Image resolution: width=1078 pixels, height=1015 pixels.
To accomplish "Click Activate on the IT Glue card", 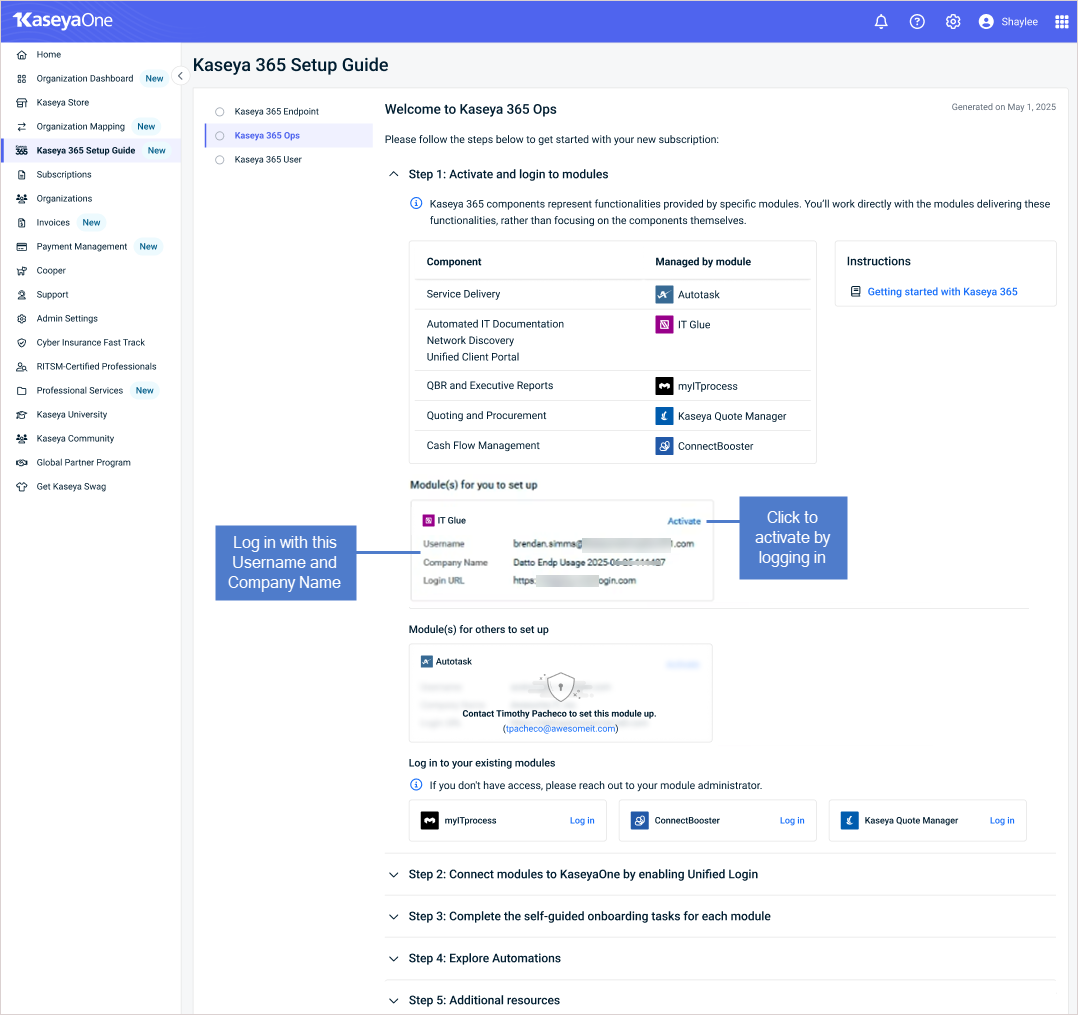I will [684, 521].
